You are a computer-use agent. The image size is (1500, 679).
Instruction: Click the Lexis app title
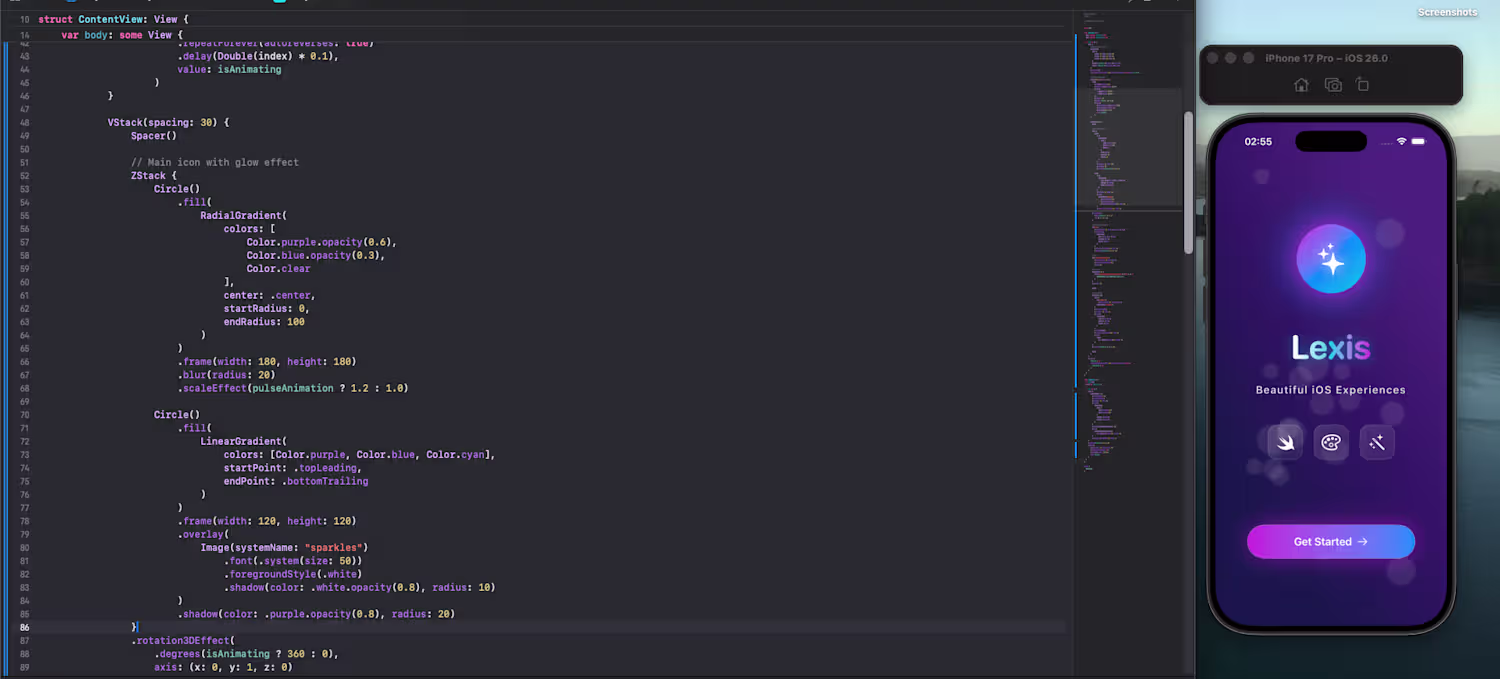pos(1331,348)
